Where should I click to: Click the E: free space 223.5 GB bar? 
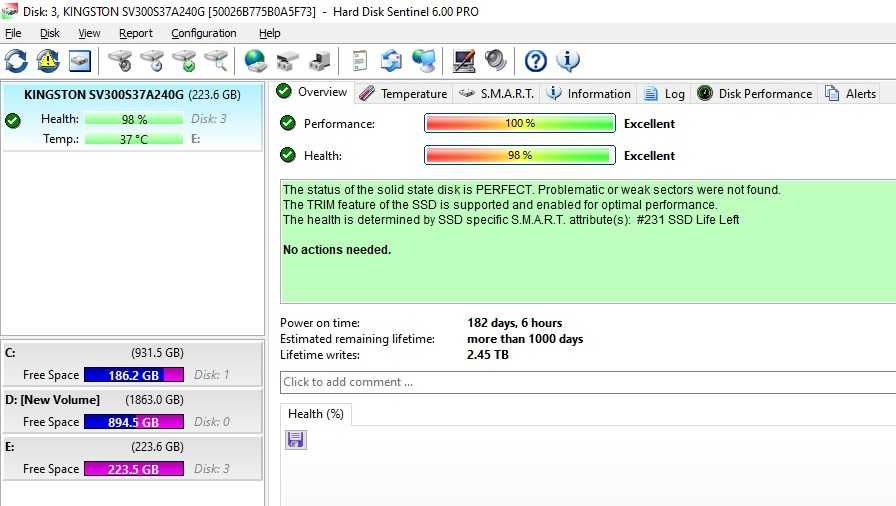(134, 468)
